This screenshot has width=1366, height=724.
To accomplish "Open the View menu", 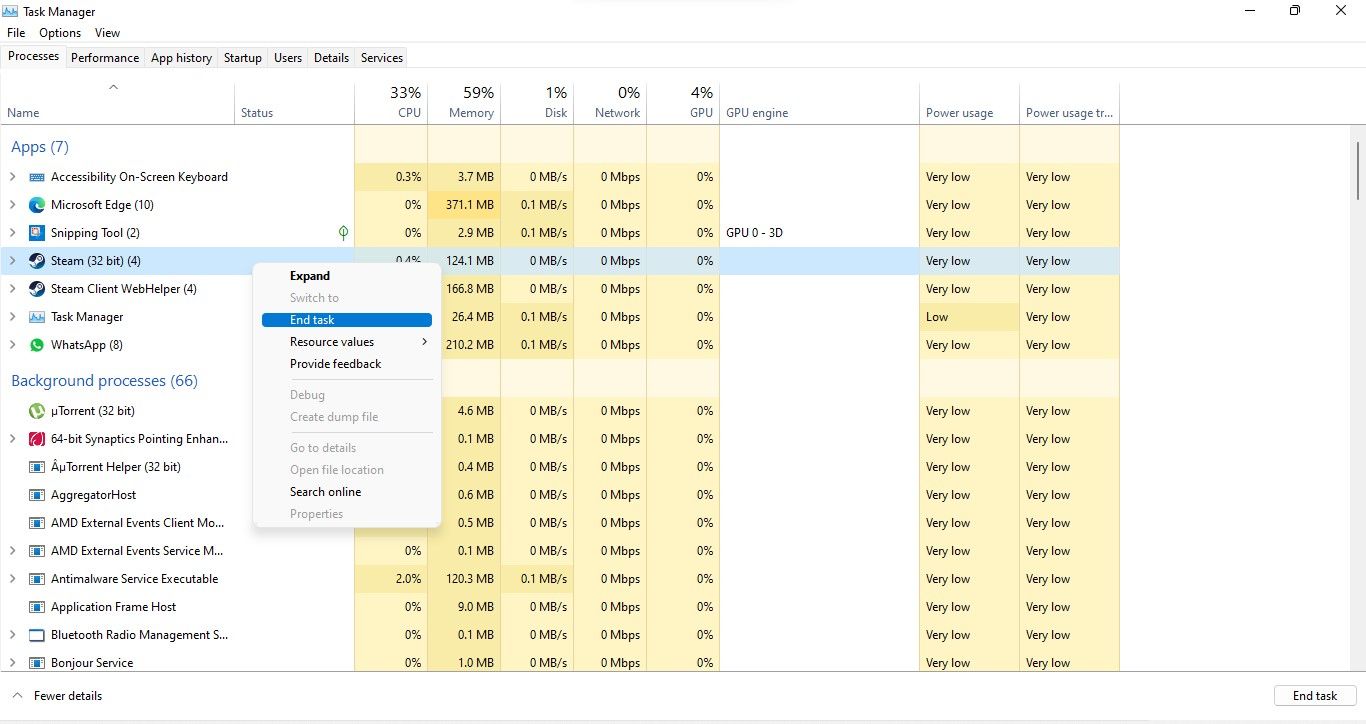I will (x=108, y=33).
